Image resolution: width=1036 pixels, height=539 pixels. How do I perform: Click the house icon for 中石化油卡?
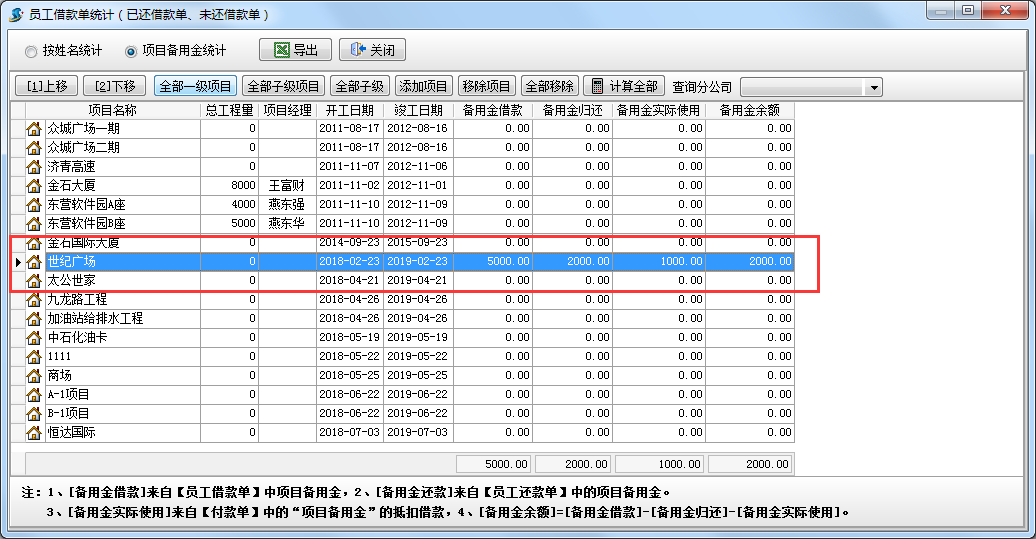(33, 338)
